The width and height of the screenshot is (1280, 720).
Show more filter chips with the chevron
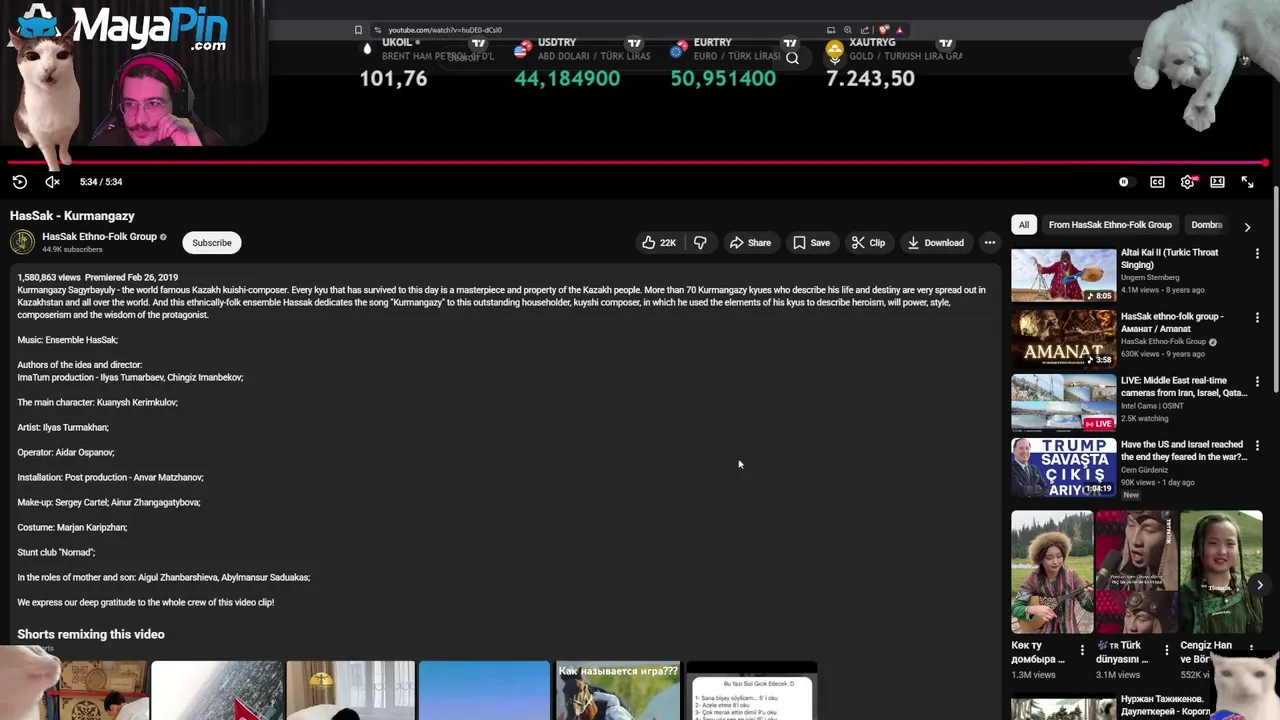(x=1247, y=227)
